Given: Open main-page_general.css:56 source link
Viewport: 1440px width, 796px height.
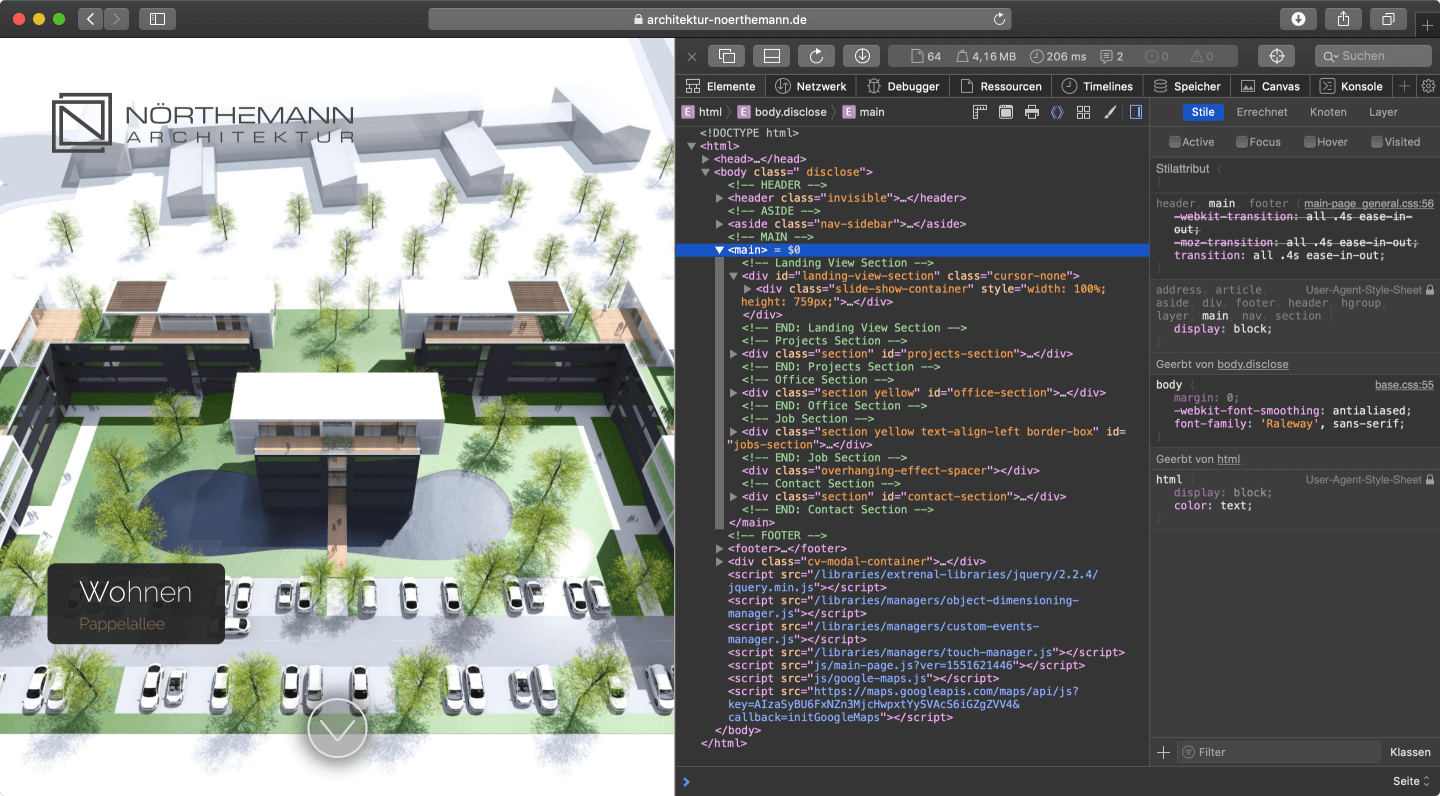Looking at the screenshot, I should [x=1368, y=203].
